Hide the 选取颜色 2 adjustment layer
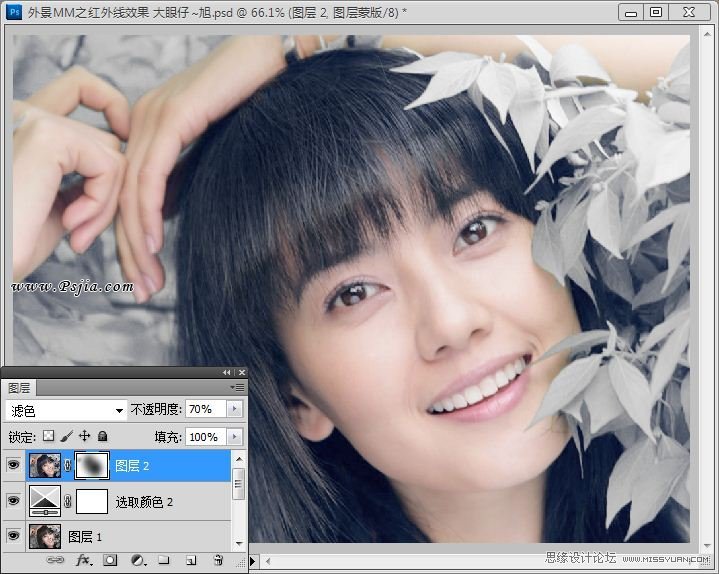Viewport: 719px width, 574px height. [13, 500]
